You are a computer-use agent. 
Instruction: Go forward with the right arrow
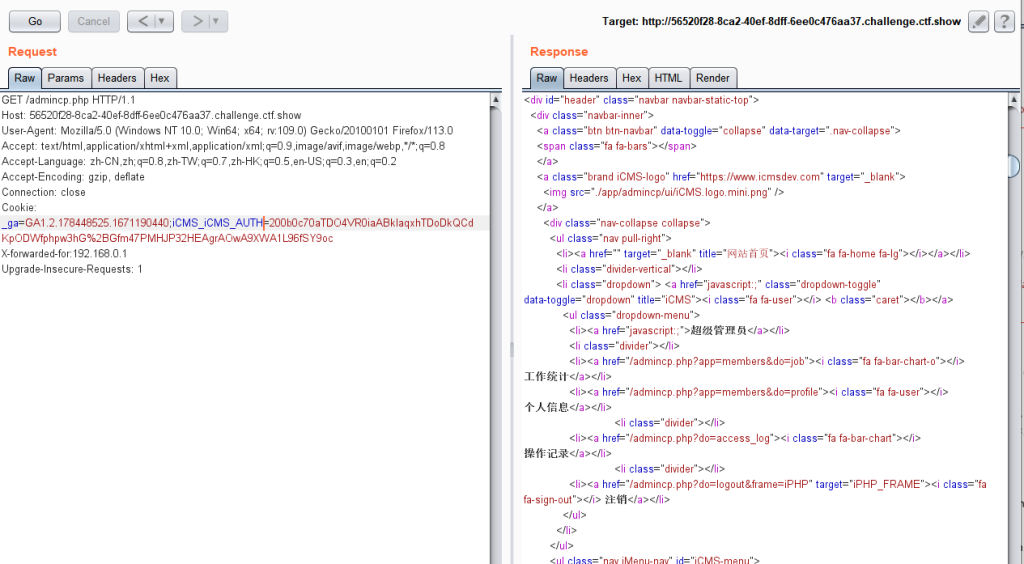(x=196, y=21)
